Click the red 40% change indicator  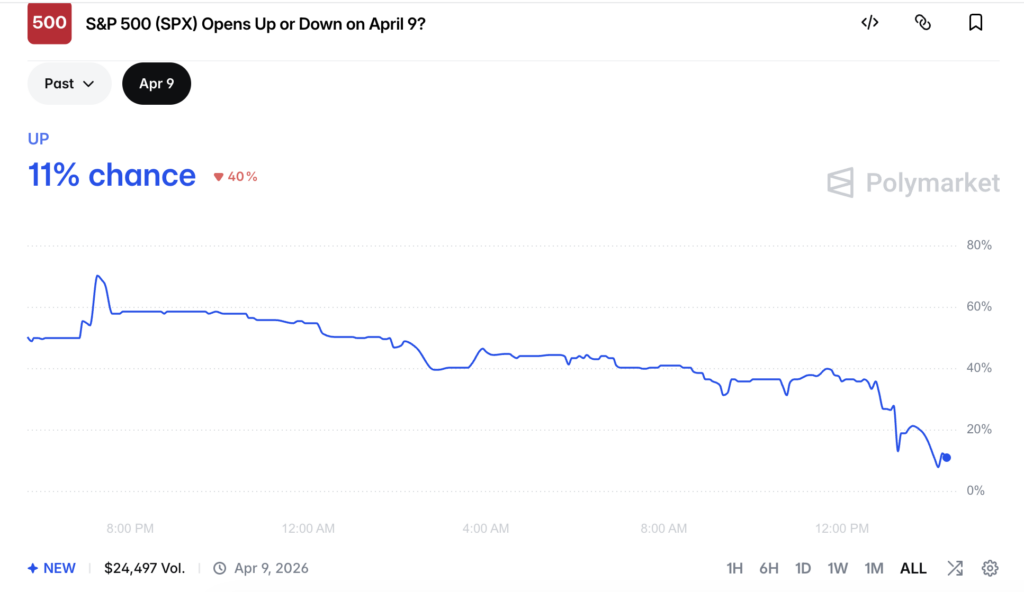234,176
